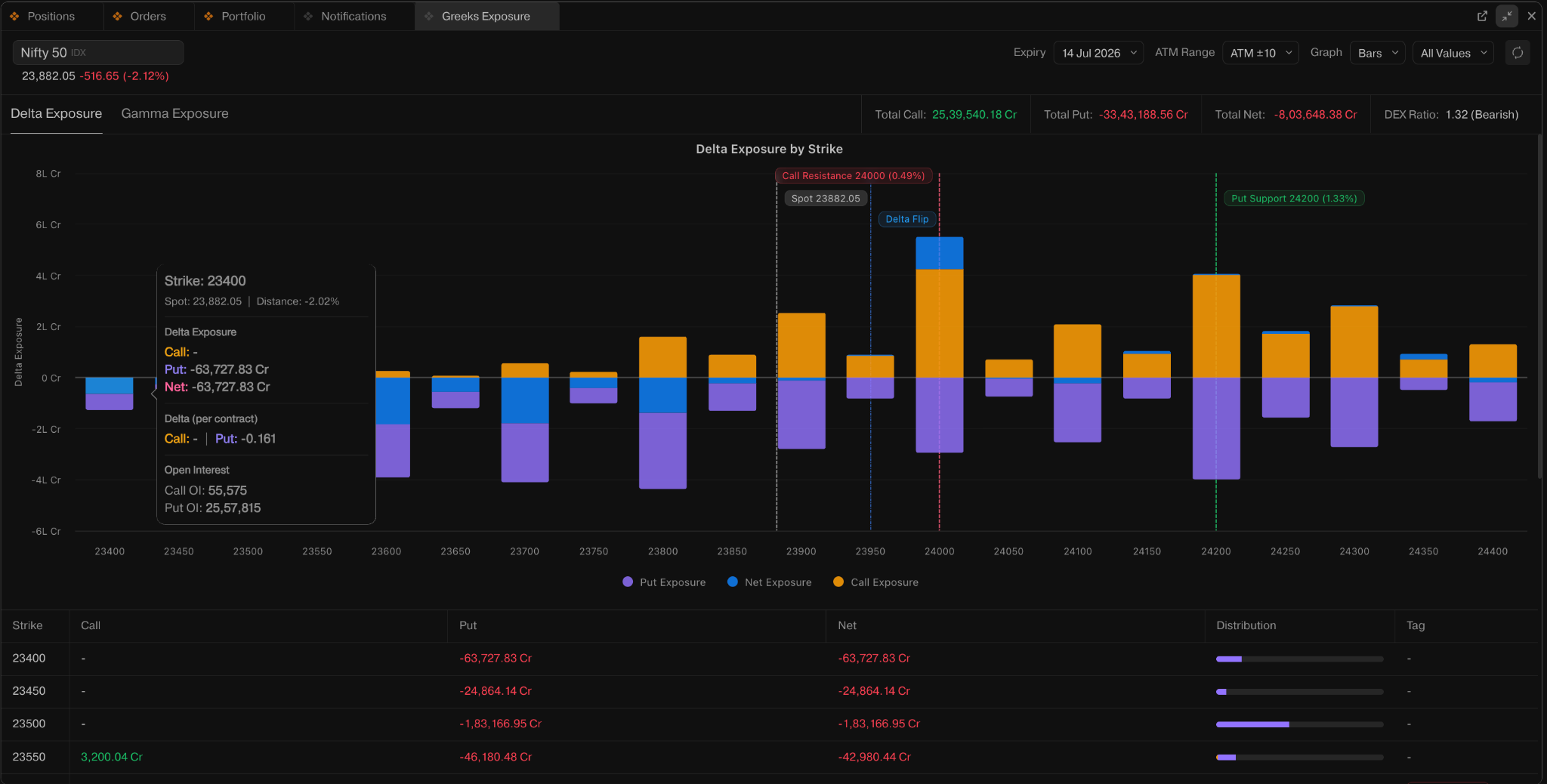The width and height of the screenshot is (1547, 784).
Task: Click the Notifications tab diamond icon
Action: click(308, 16)
